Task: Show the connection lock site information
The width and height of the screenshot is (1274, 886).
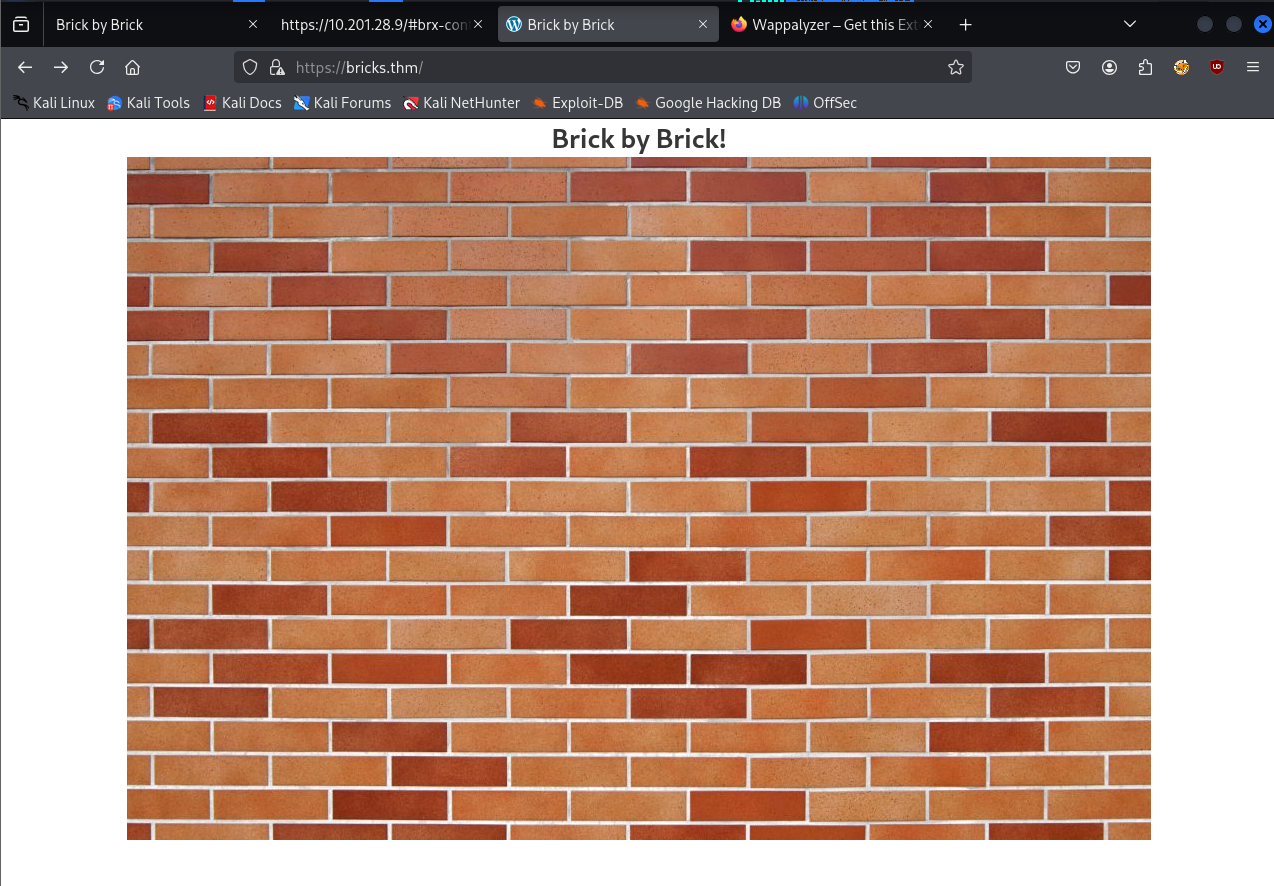Action: pyautogui.click(x=277, y=67)
